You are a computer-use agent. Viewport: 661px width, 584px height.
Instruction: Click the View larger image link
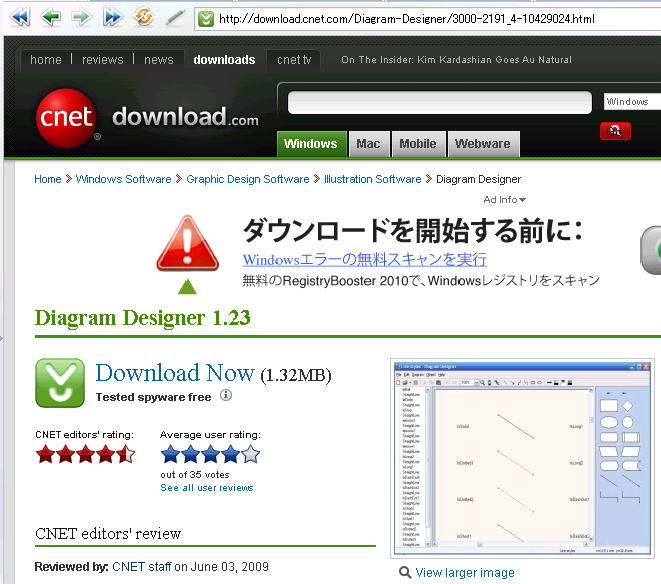click(465, 573)
